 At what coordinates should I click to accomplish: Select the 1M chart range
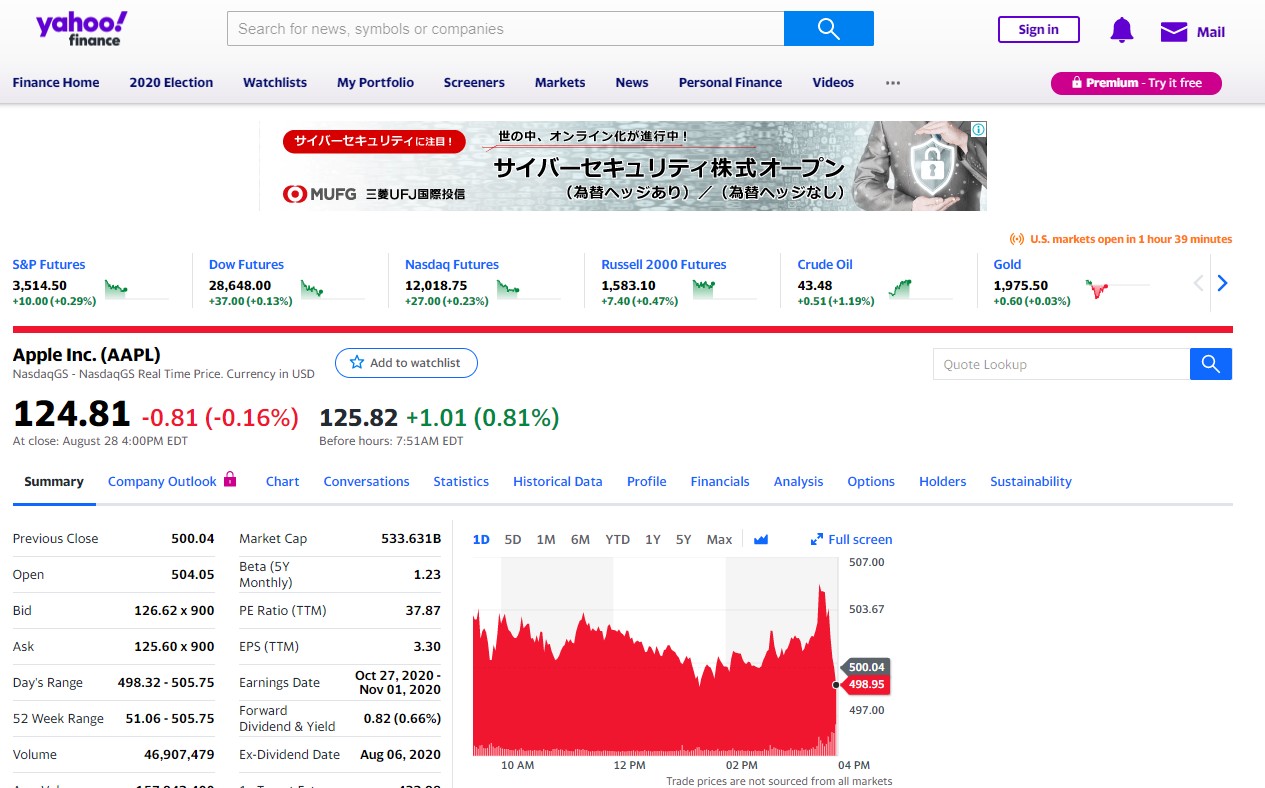tap(546, 539)
